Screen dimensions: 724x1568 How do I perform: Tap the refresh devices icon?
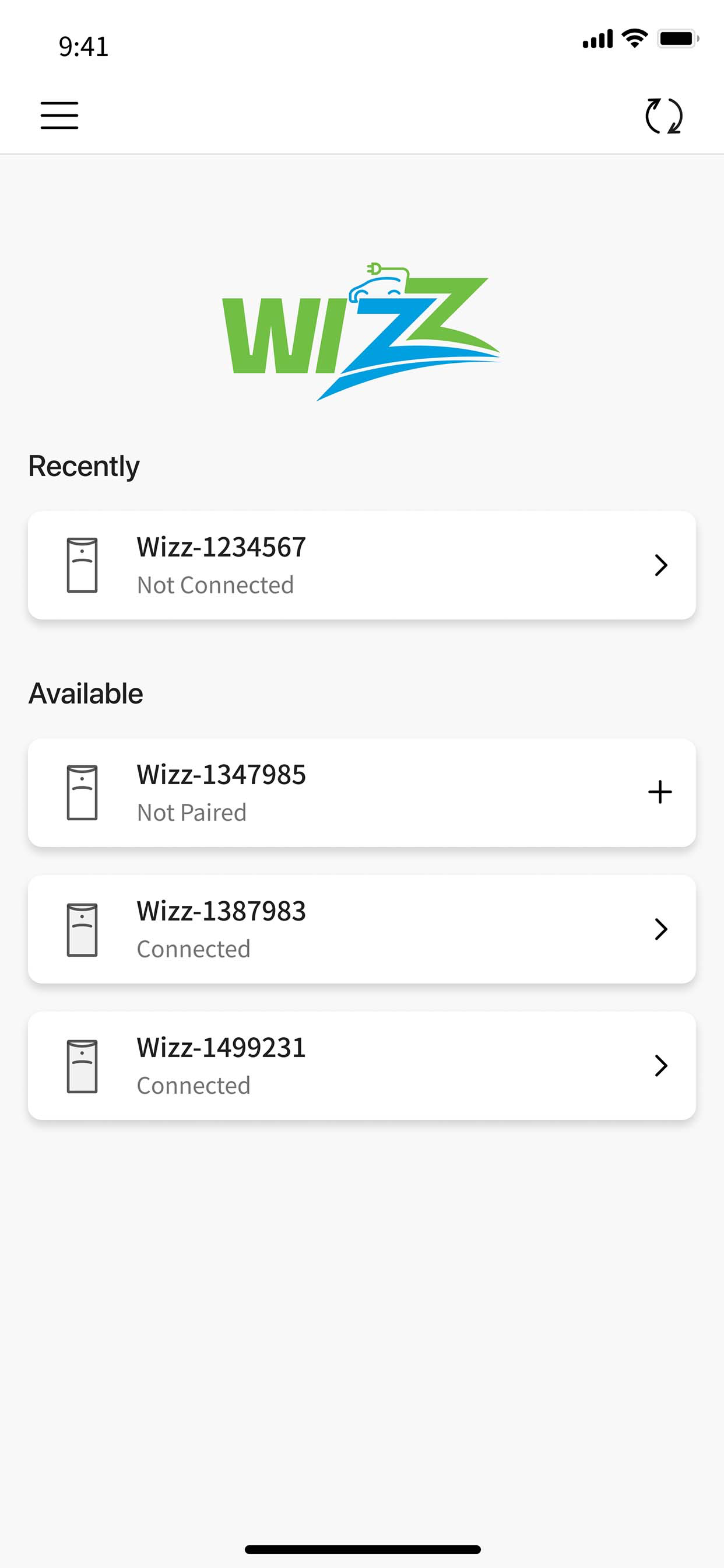[663, 116]
